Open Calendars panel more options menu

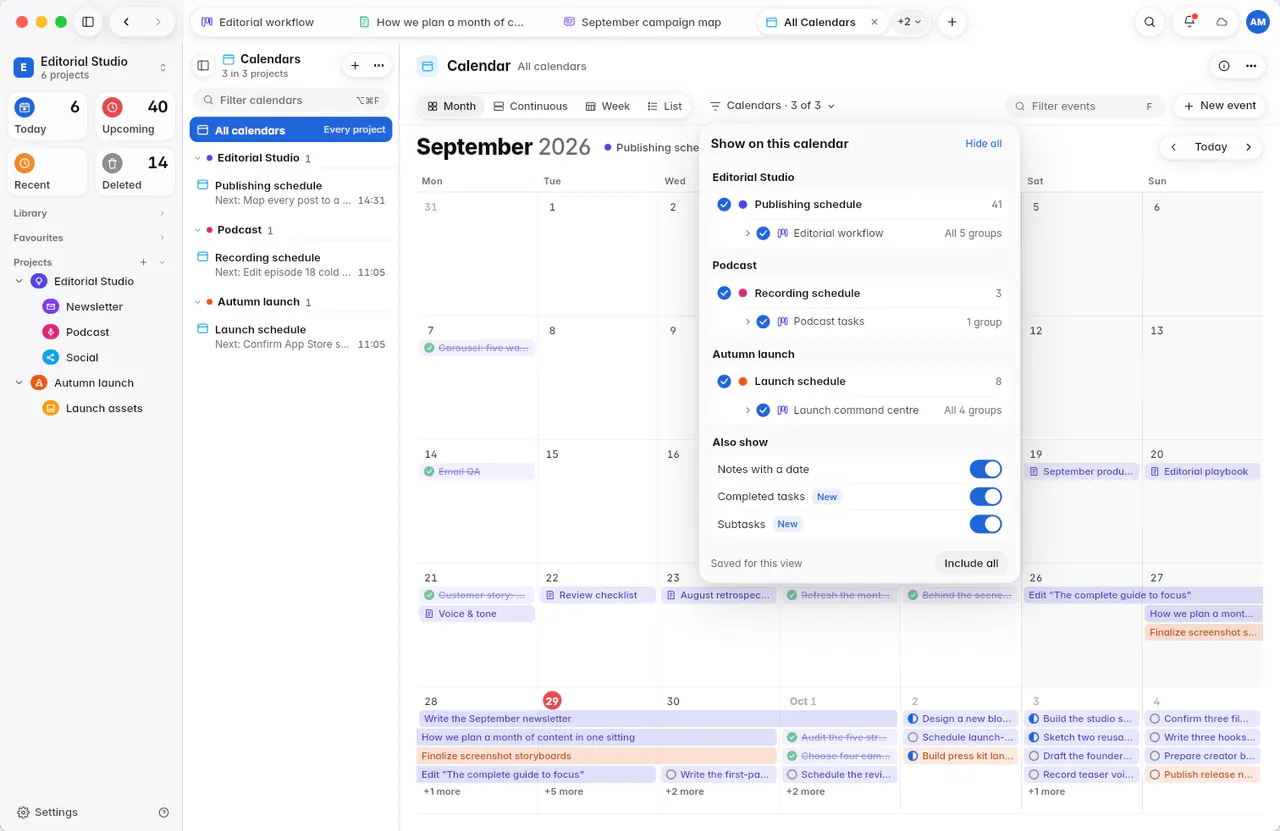point(379,66)
